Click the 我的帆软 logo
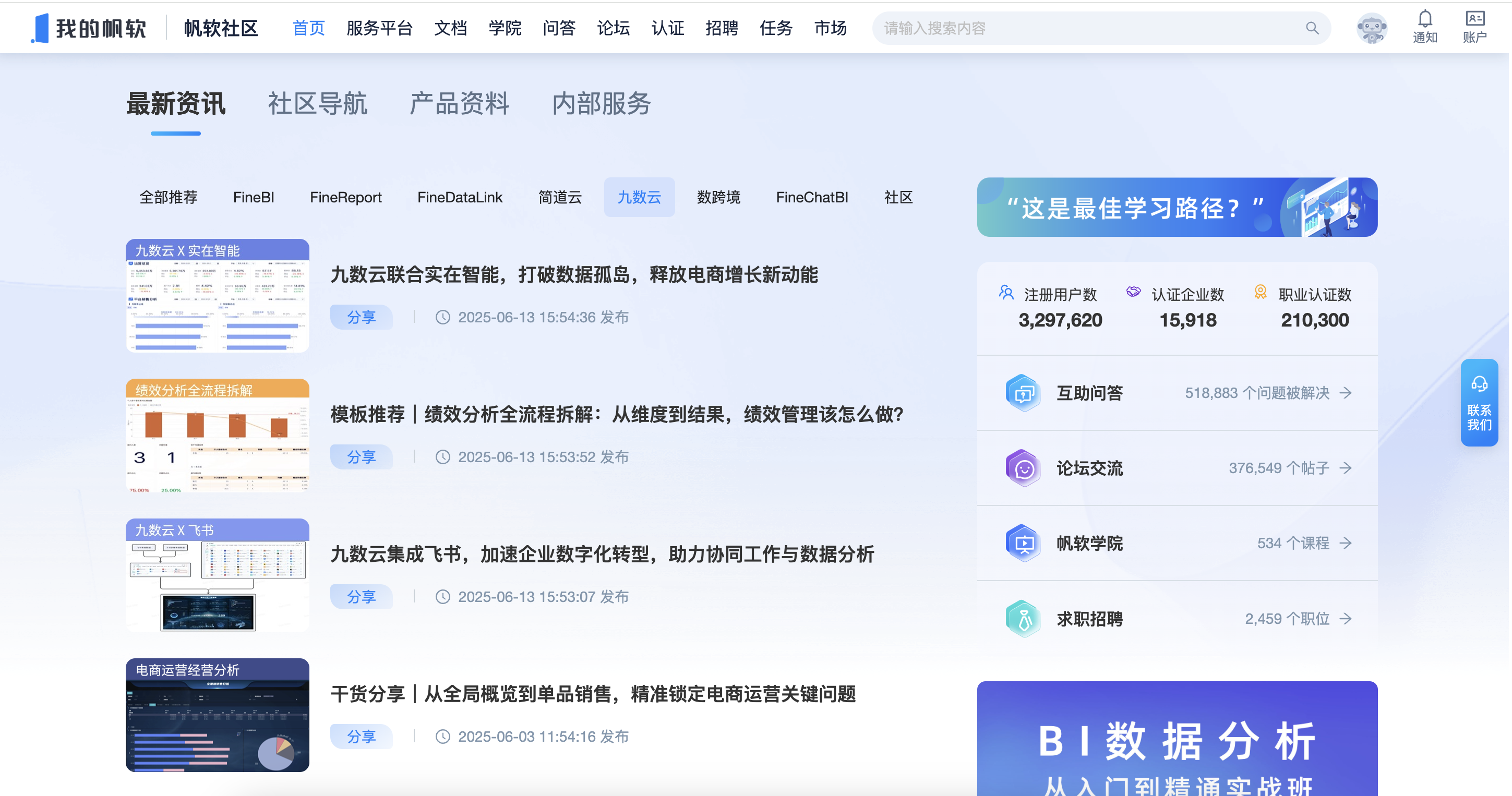This screenshot has height=796, width=1512. tap(88, 28)
